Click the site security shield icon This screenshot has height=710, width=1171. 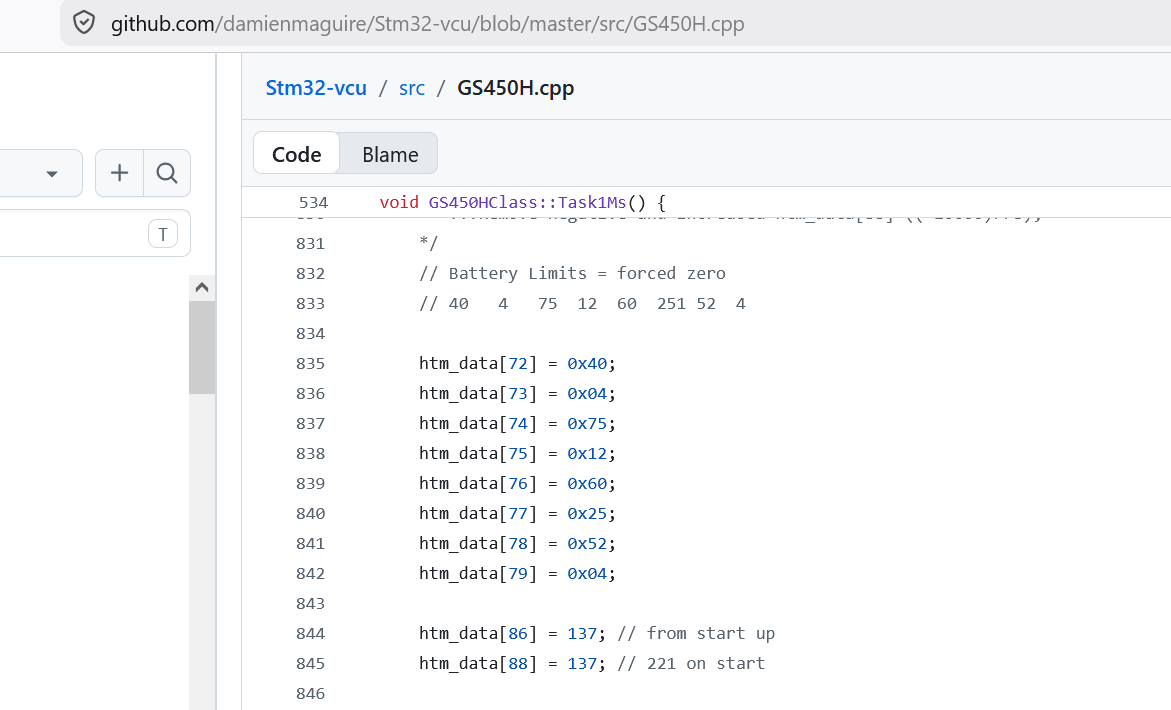(x=85, y=23)
